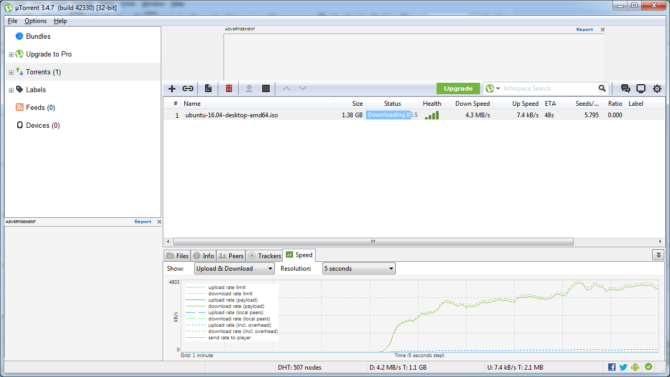Open the Options menu
The width and height of the screenshot is (670, 377).
coord(35,21)
